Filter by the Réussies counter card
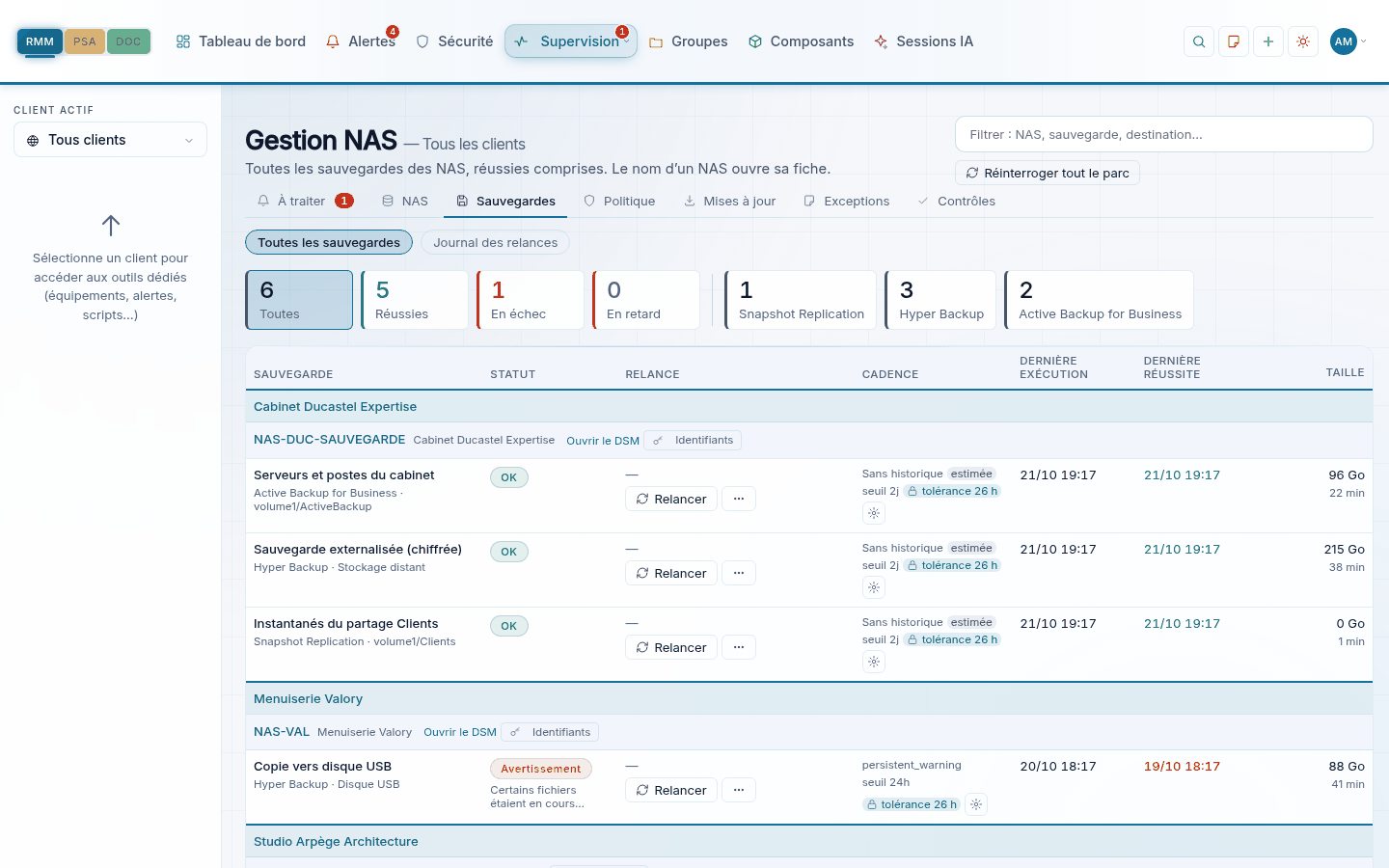1389x868 pixels. [x=415, y=300]
